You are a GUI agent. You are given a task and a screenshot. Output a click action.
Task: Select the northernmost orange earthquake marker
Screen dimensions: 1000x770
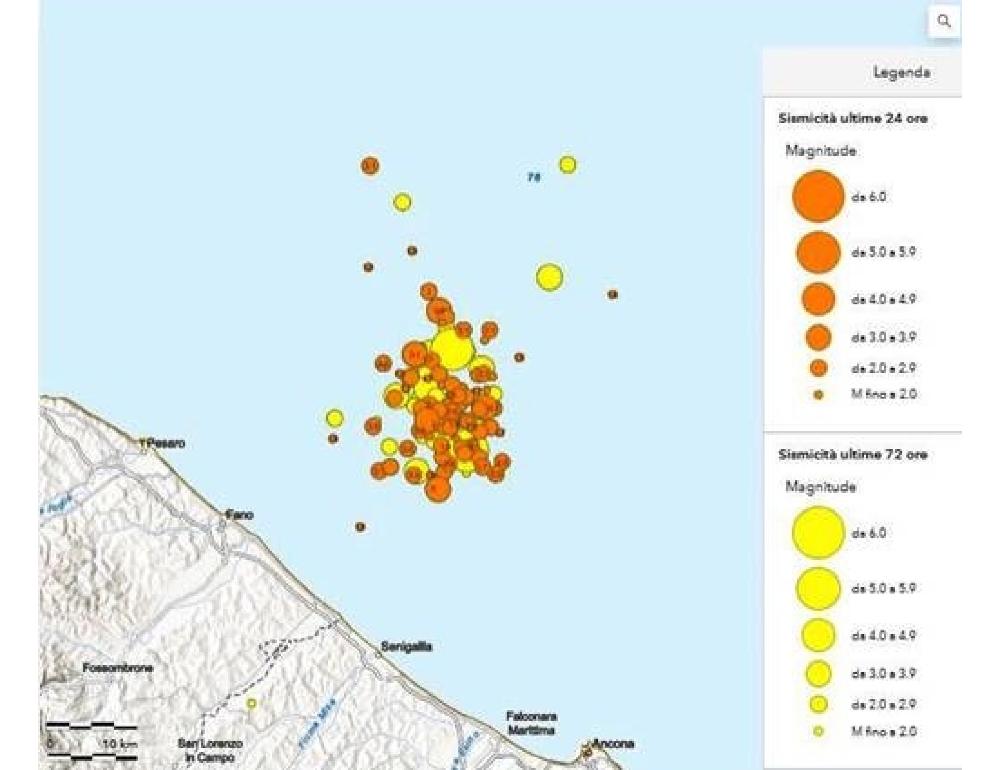pyautogui.click(x=370, y=165)
